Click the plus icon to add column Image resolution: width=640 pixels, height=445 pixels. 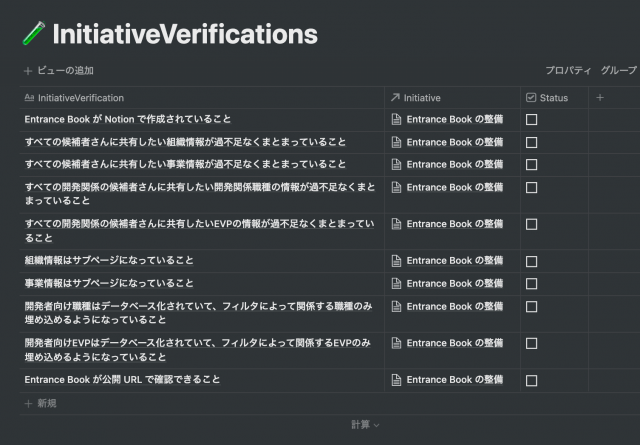[600, 98]
